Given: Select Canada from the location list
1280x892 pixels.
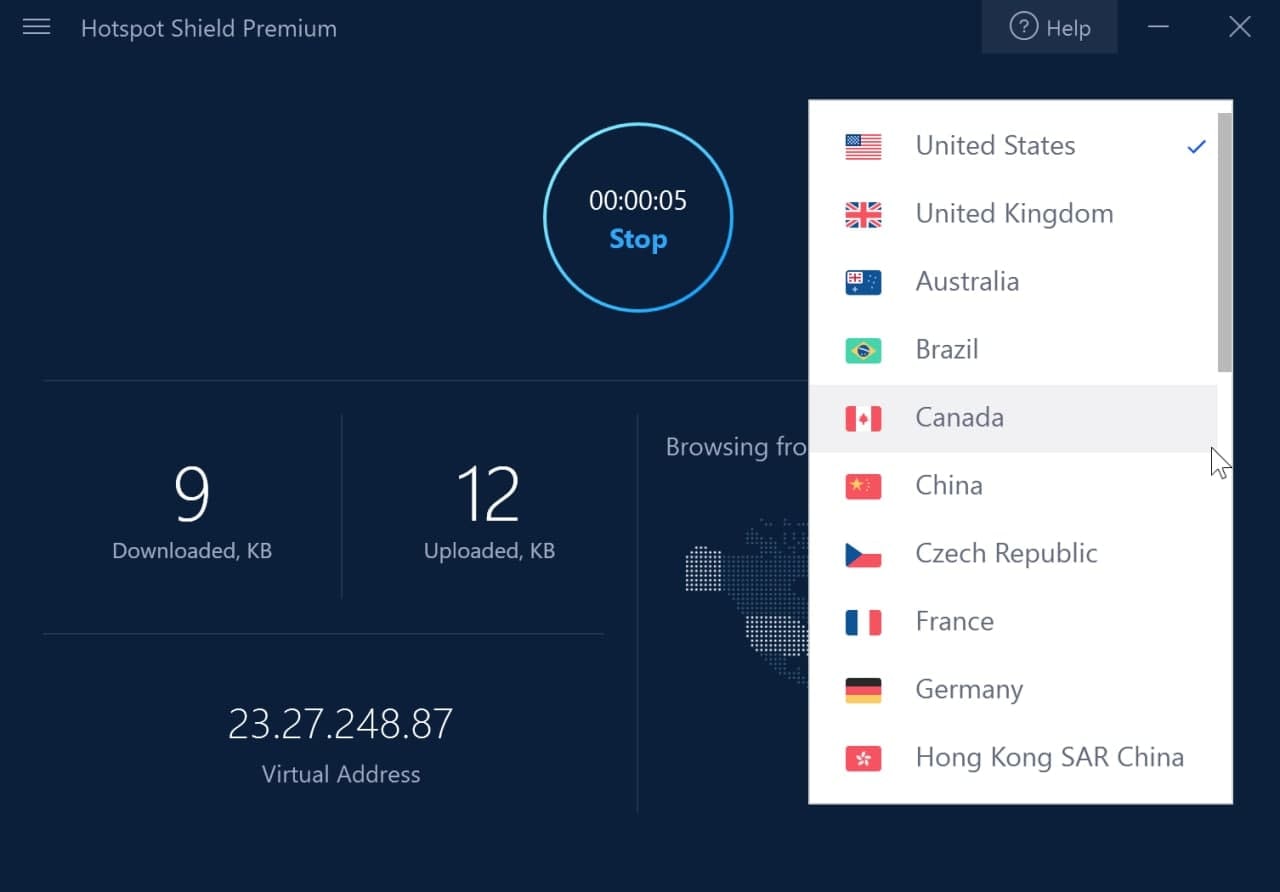Looking at the screenshot, I should pos(959,418).
